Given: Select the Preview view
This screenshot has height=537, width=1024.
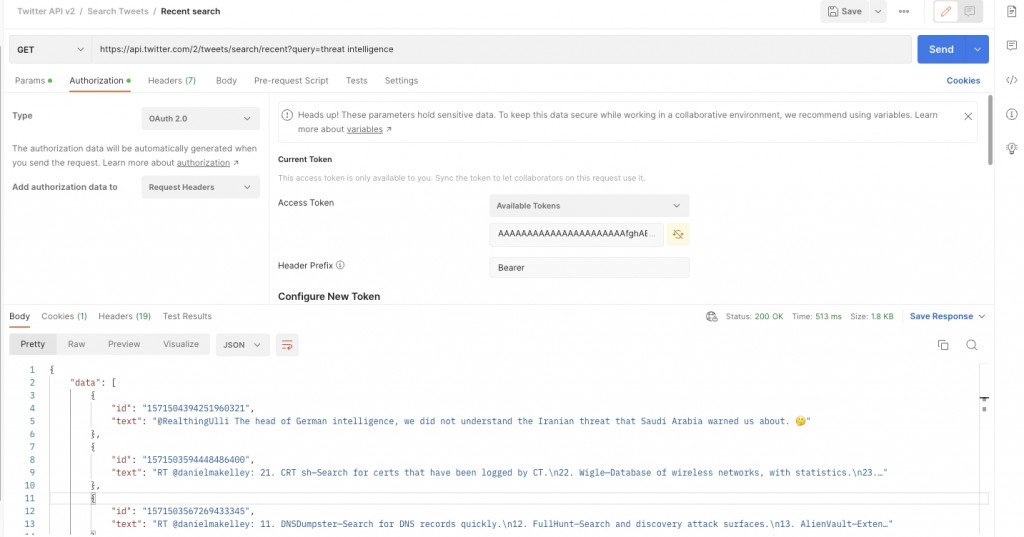Looking at the screenshot, I should point(124,344).
